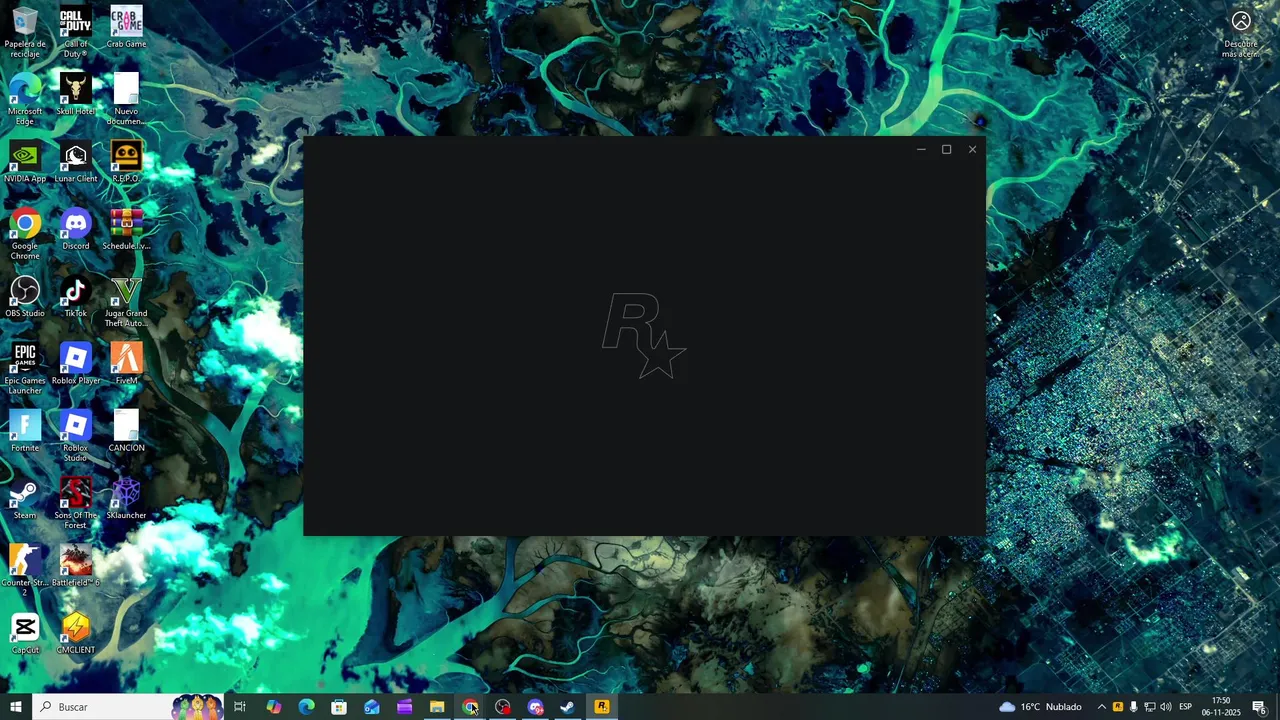Select the Battlefield 6 desktop shortcut

point(76,566)
